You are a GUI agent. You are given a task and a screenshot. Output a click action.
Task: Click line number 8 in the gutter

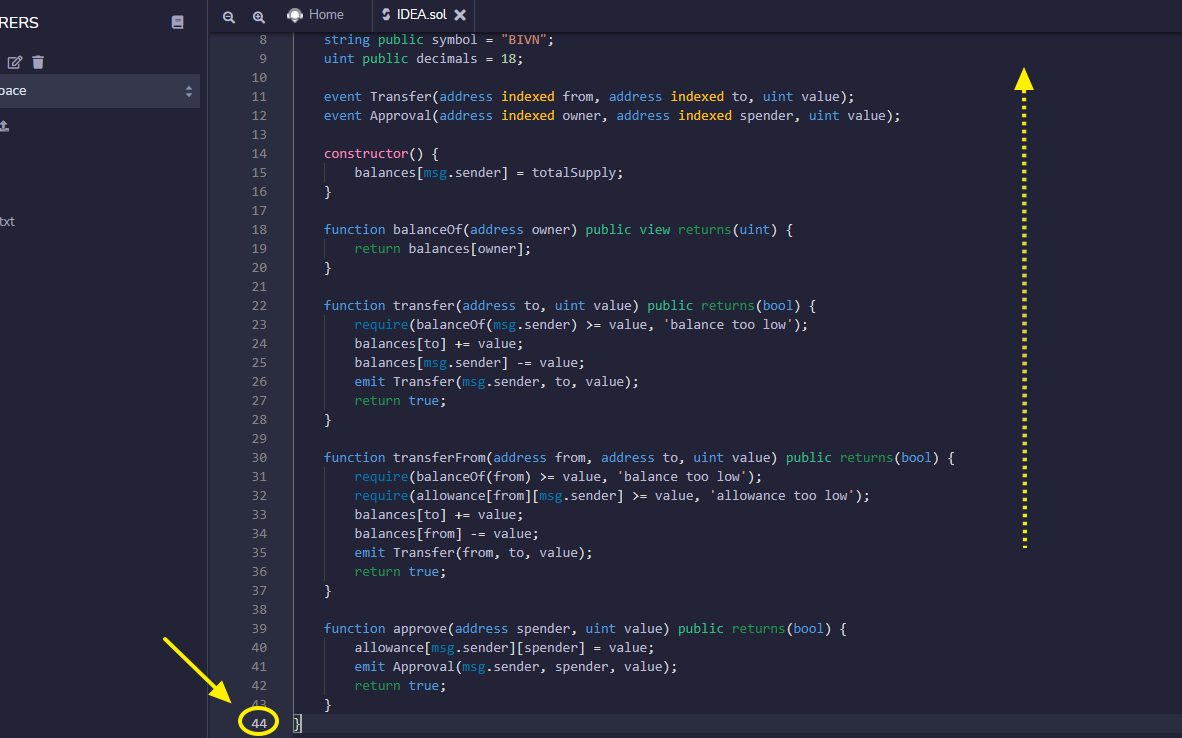tap(262, 39)
